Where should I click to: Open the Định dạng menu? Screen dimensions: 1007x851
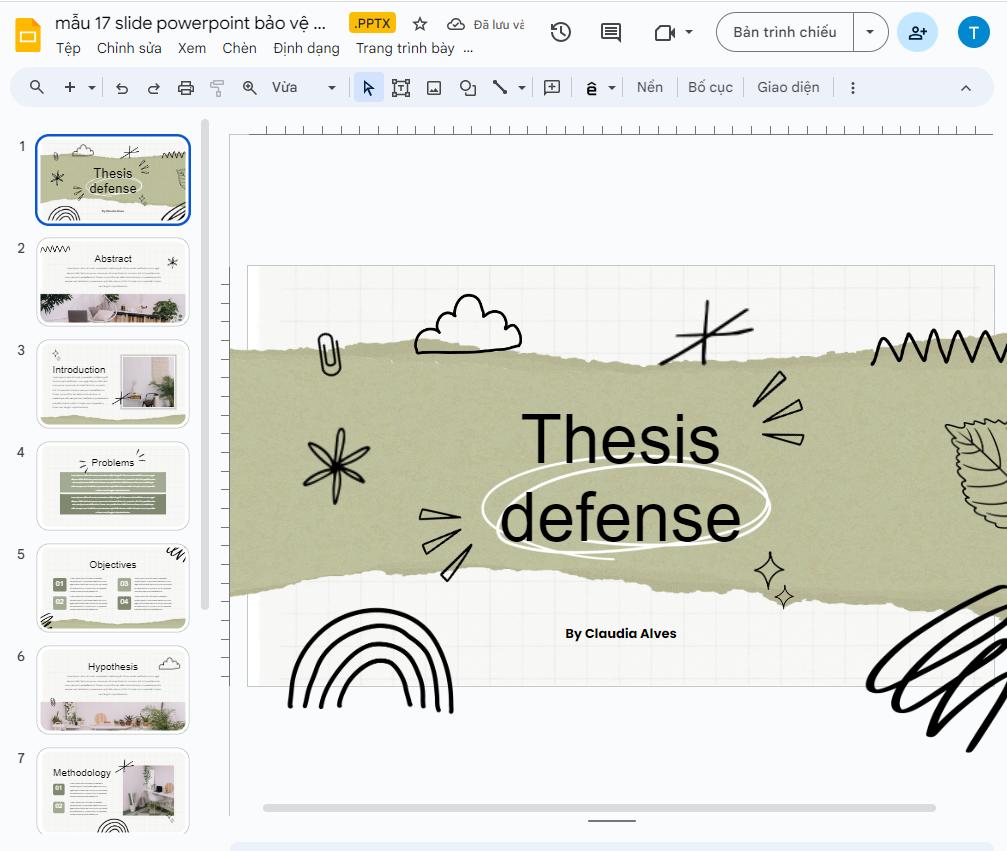click(306, 47)
